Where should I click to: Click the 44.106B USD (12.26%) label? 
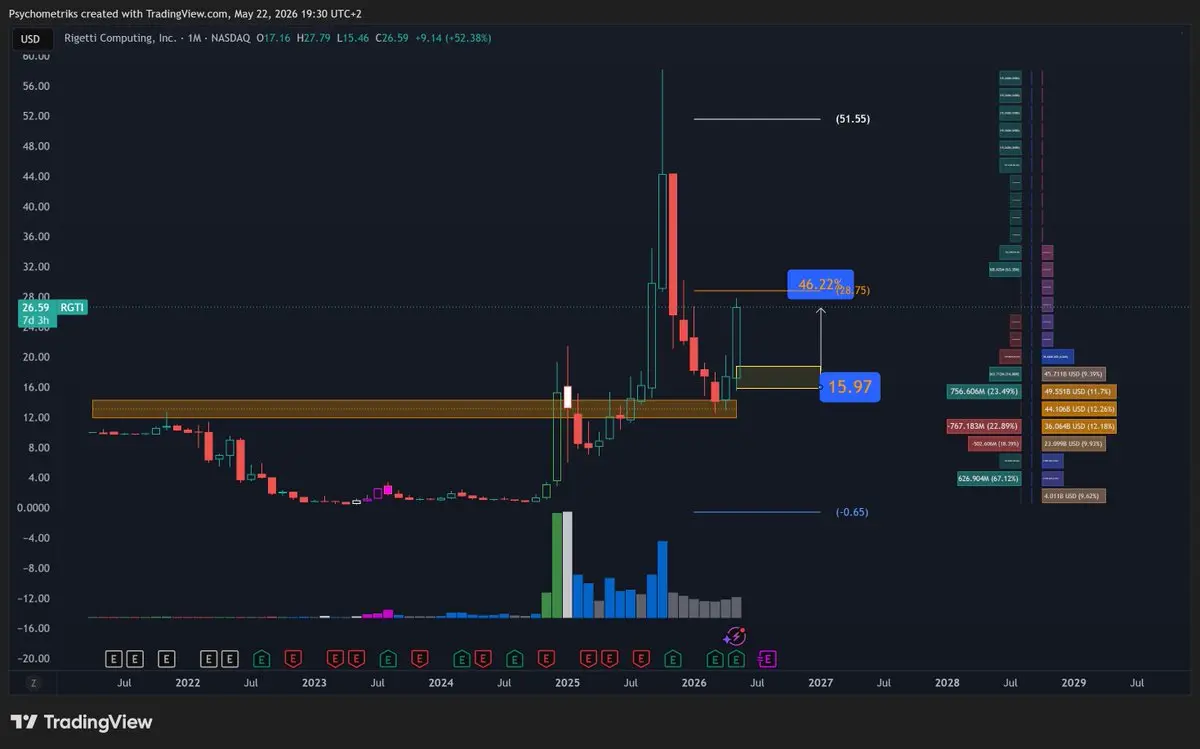coord(1079,408)
